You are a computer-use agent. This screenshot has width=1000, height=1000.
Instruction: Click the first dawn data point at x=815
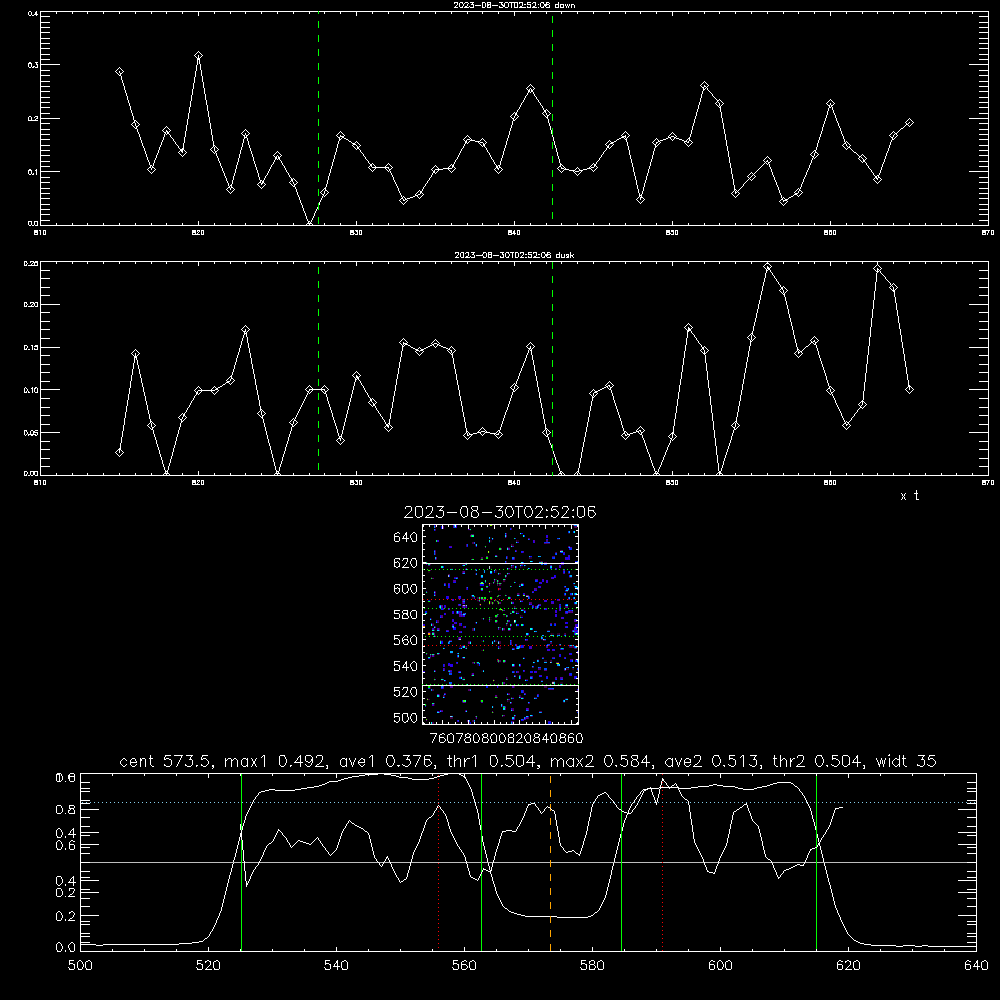[x=119, y=72]
